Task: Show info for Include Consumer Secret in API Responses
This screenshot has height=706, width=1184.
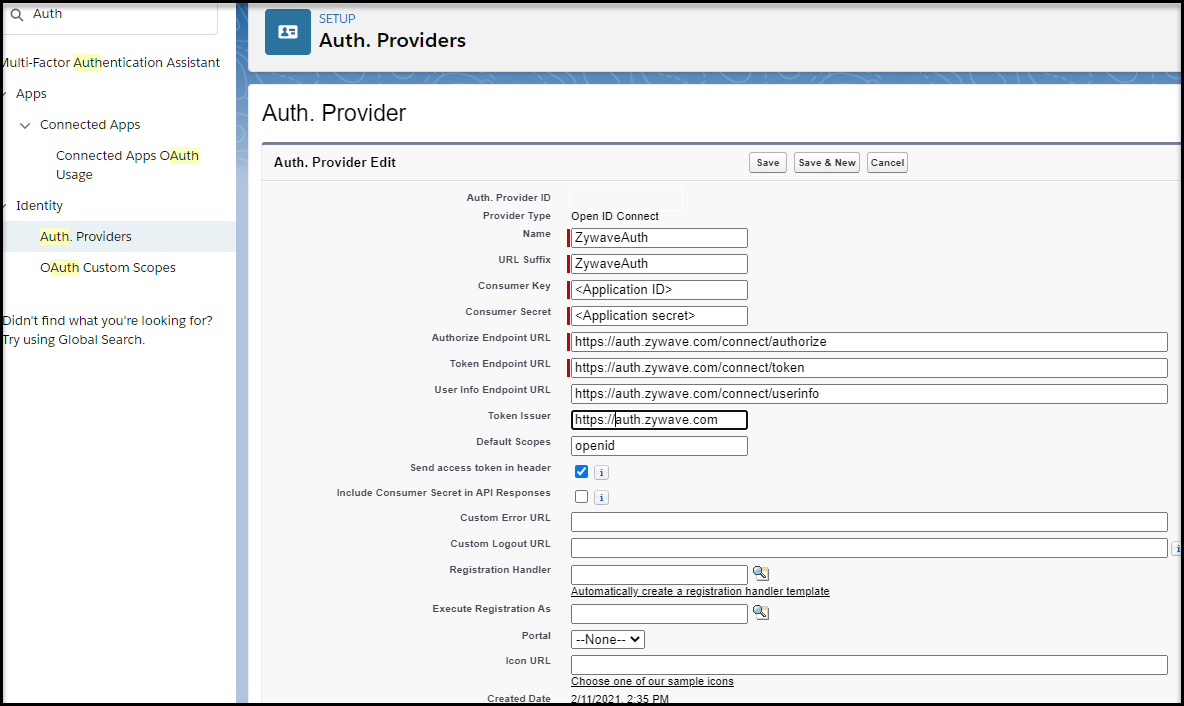Action: pos(601,498)
